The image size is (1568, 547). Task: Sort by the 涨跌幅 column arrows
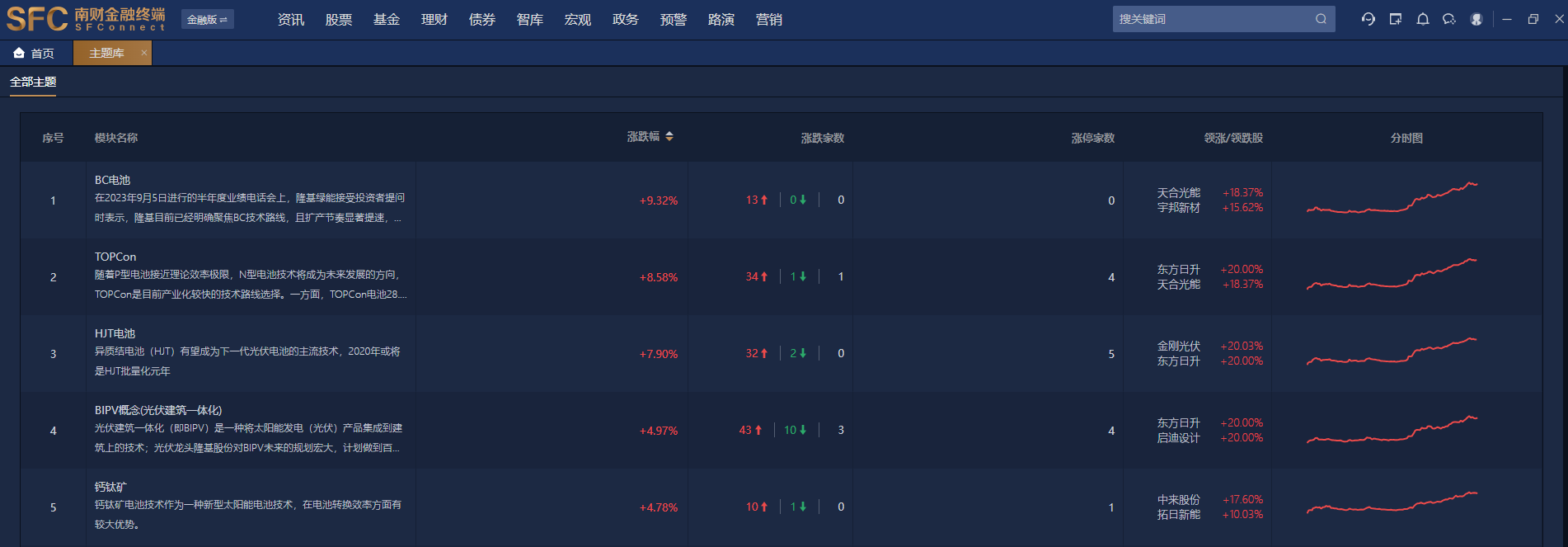[x=669, y=137]
